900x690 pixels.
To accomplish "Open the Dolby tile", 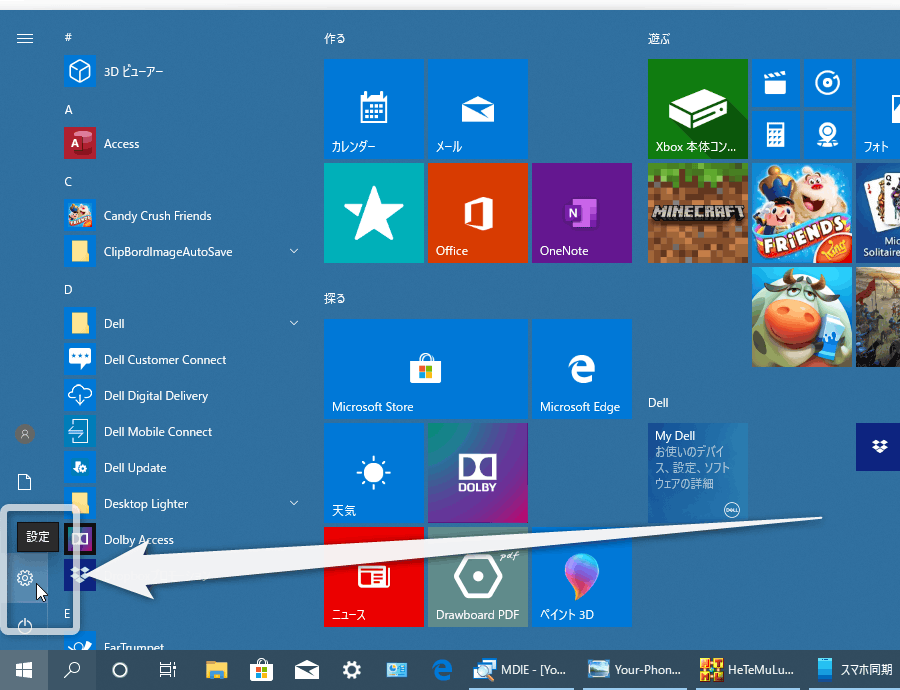I will (478, 473).
